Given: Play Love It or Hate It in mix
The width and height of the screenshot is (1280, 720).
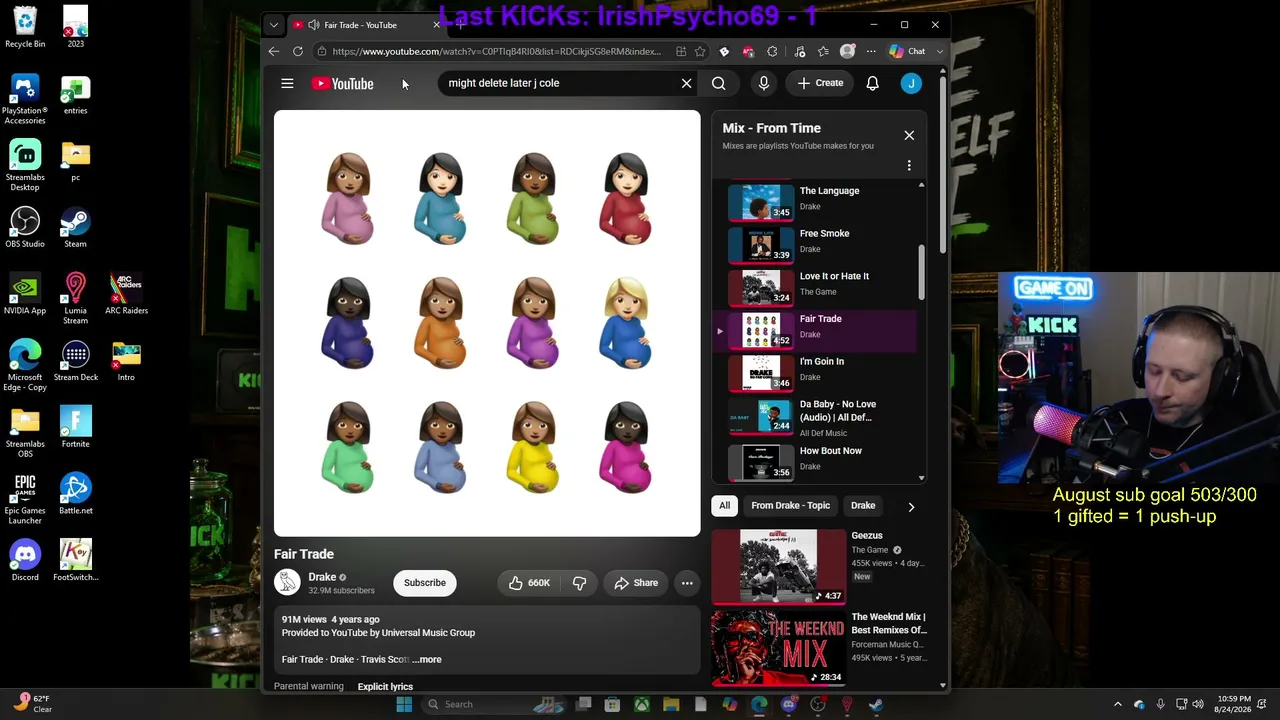Looking at the screenshot, I should (x=817, y=287).
